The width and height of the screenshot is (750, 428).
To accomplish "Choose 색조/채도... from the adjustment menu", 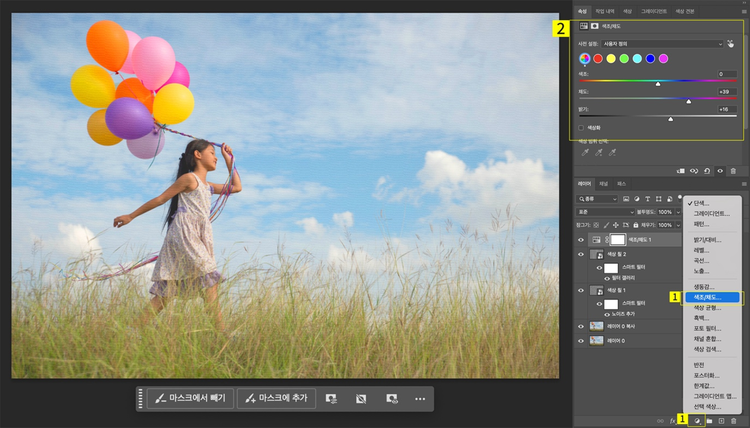I will pos(714,297).
